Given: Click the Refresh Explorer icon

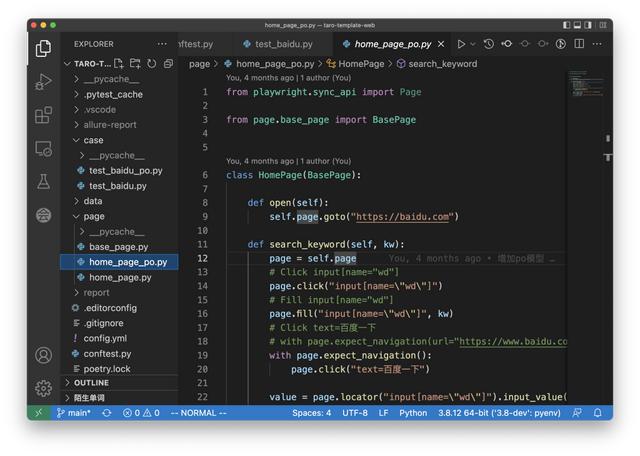Looking at the screenshot, I should click(151, 63).
